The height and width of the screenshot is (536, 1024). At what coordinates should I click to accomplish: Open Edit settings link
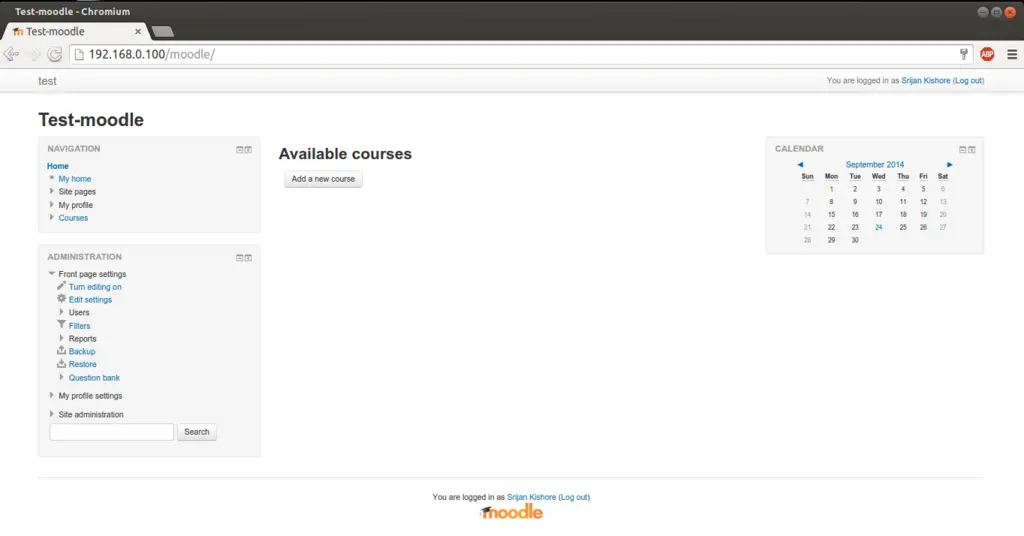click(90, 300)
